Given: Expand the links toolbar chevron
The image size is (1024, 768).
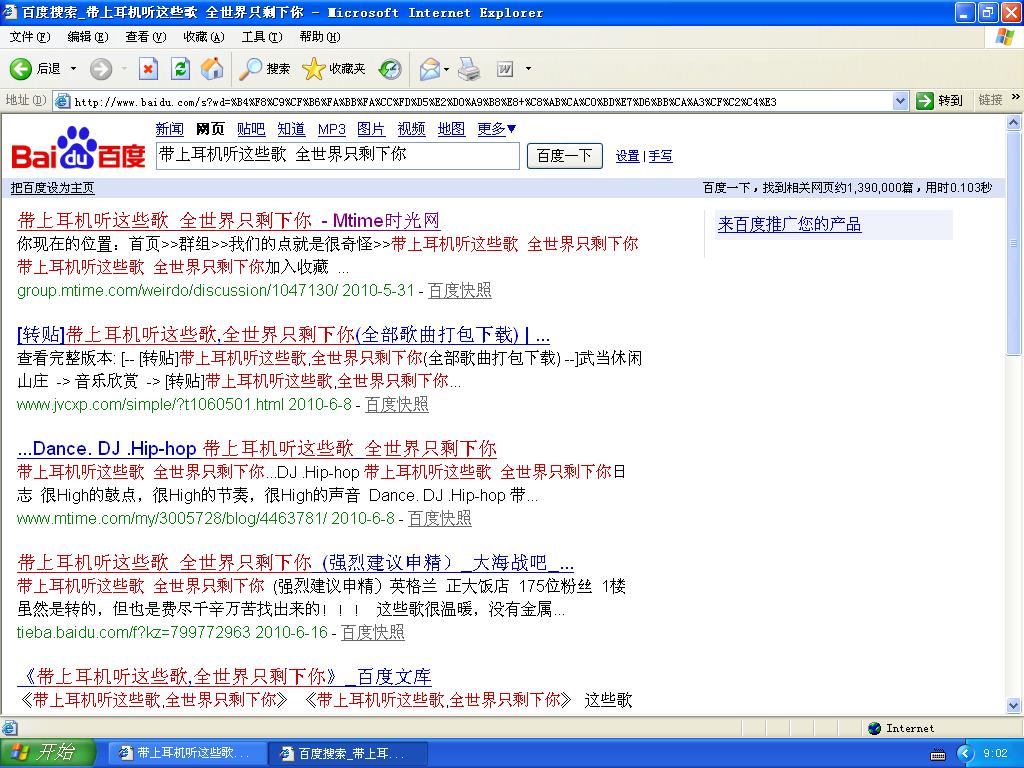Looking at the screenshot, I should coord(1016,97).
